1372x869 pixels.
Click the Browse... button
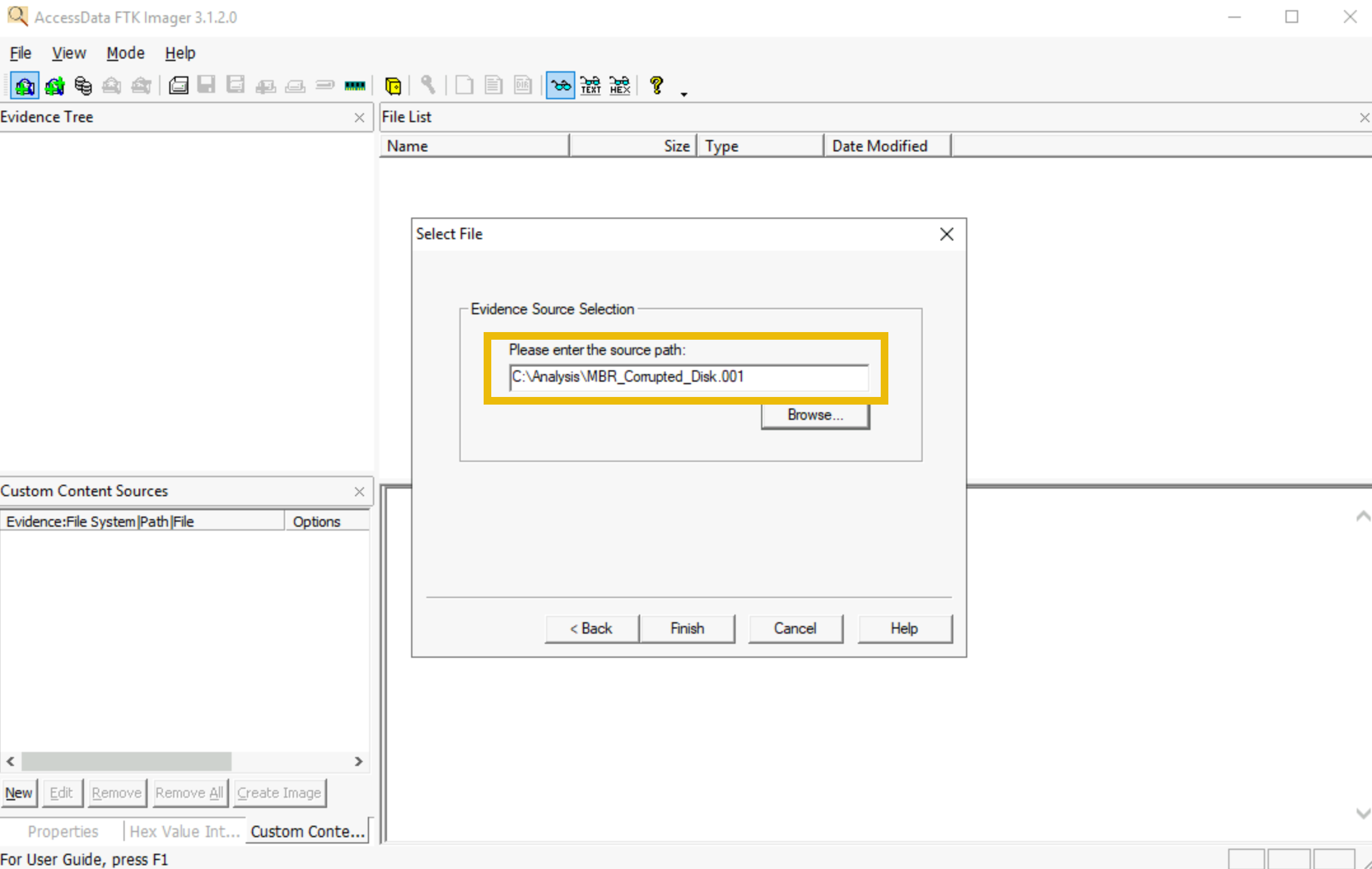815,415
